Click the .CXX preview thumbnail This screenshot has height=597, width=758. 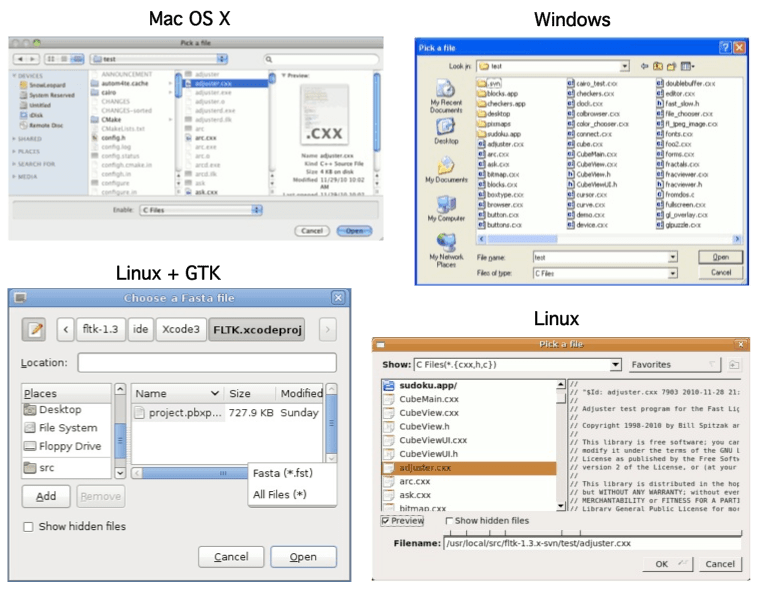[x=324, y=115]
